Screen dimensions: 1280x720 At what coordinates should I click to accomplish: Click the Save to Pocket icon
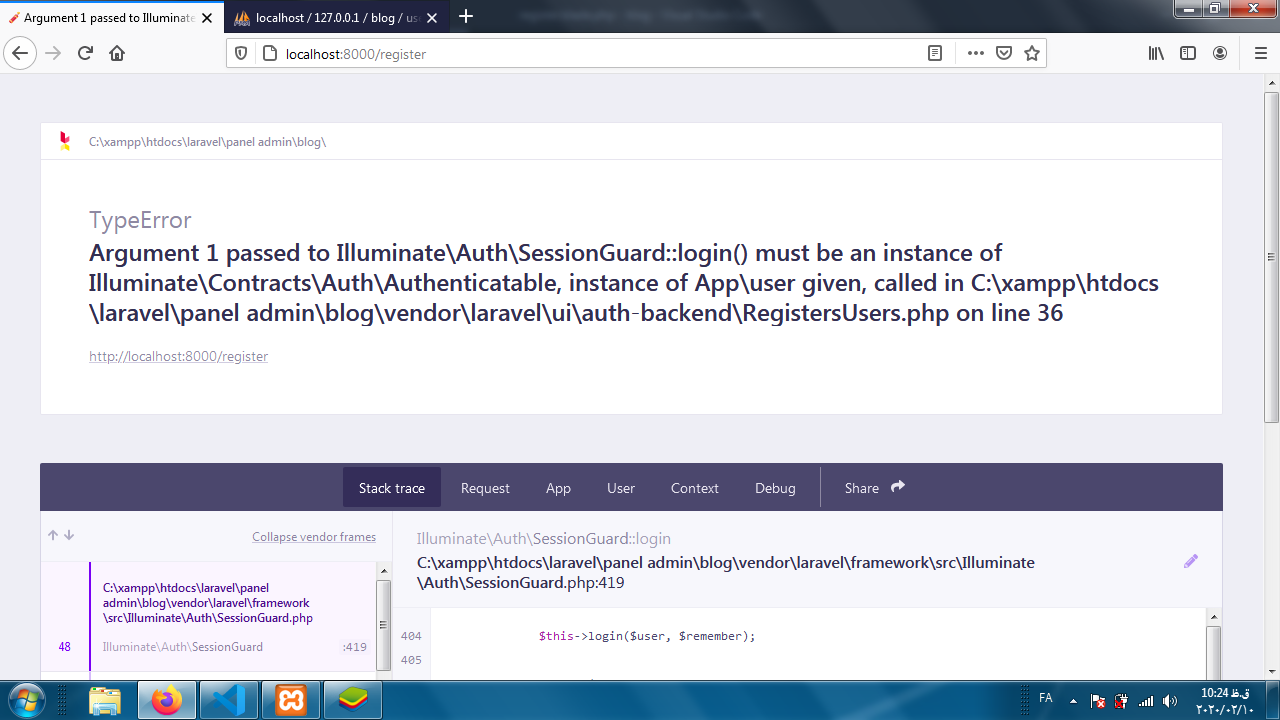pyautogui.click(x=1004, y=54)
